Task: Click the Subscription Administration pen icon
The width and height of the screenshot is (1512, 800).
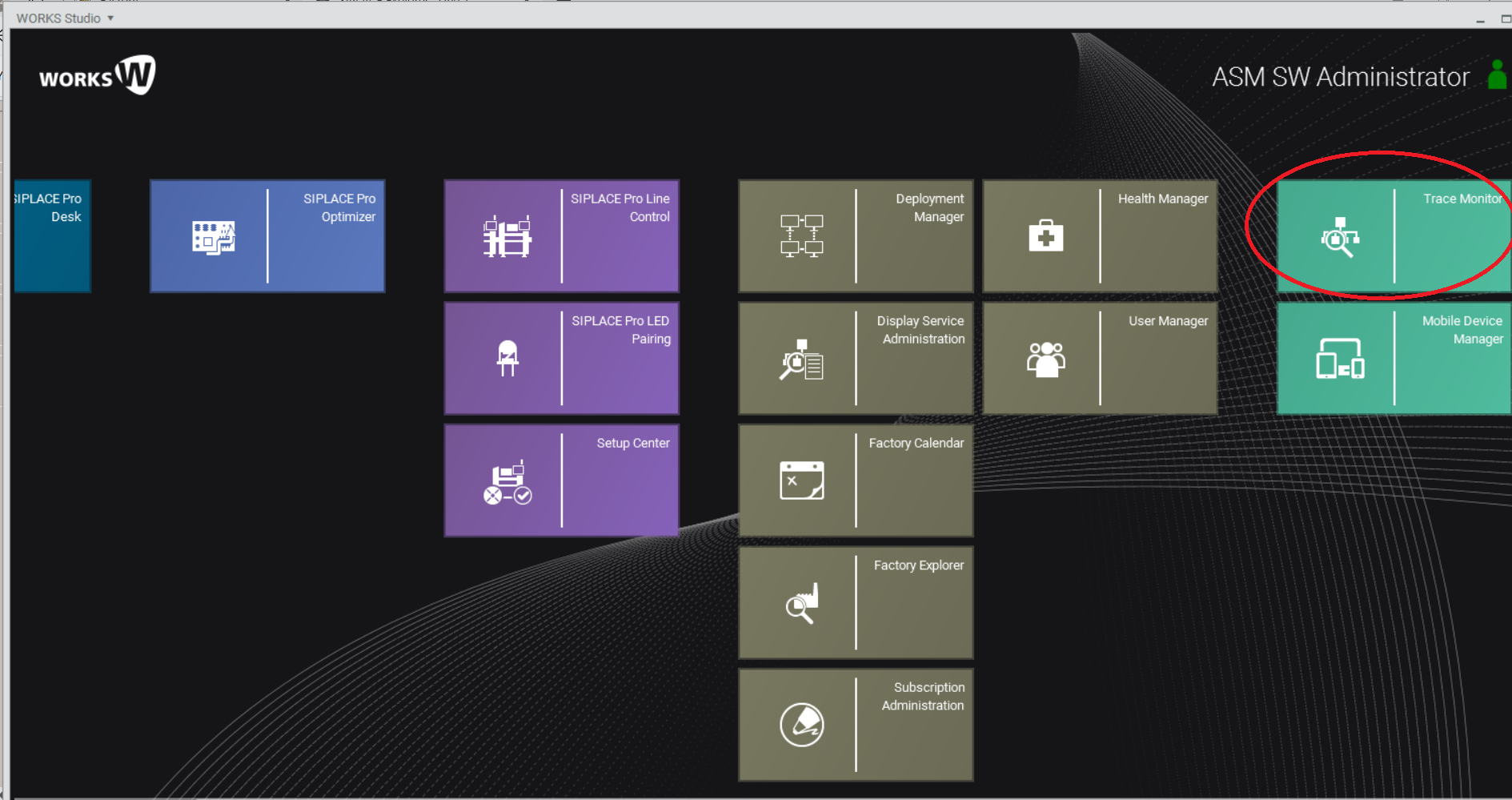Action: pos(801,725)
